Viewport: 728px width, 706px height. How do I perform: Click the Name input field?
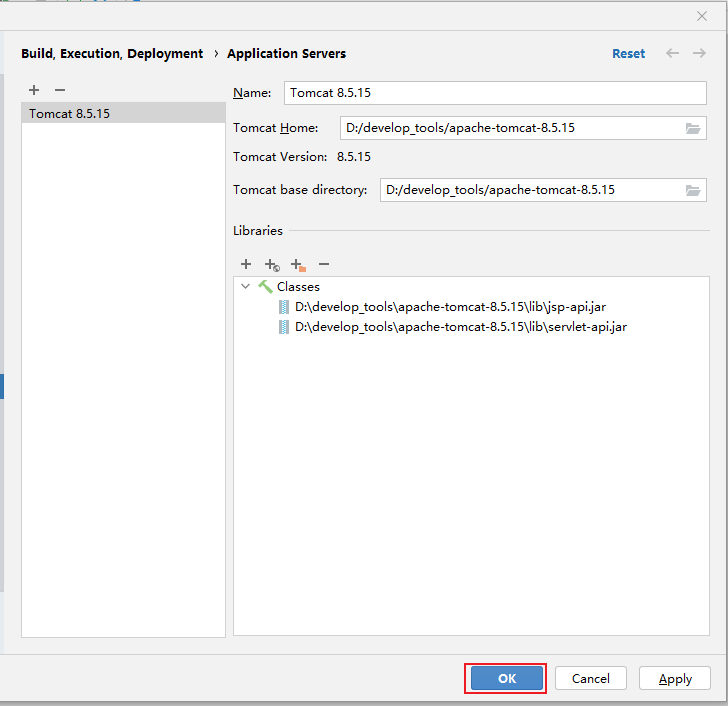tap(495, 93)
